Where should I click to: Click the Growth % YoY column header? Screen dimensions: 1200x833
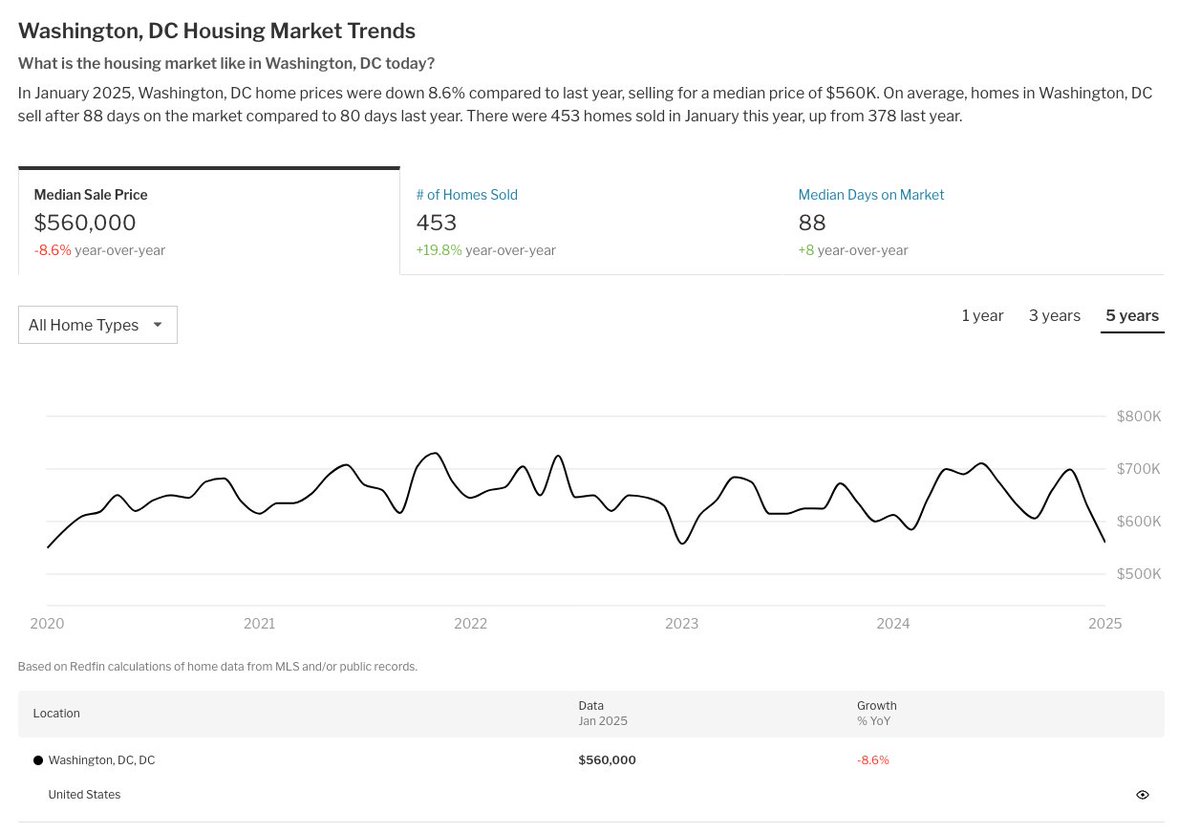pyautogui.click(x=876, y=713)
